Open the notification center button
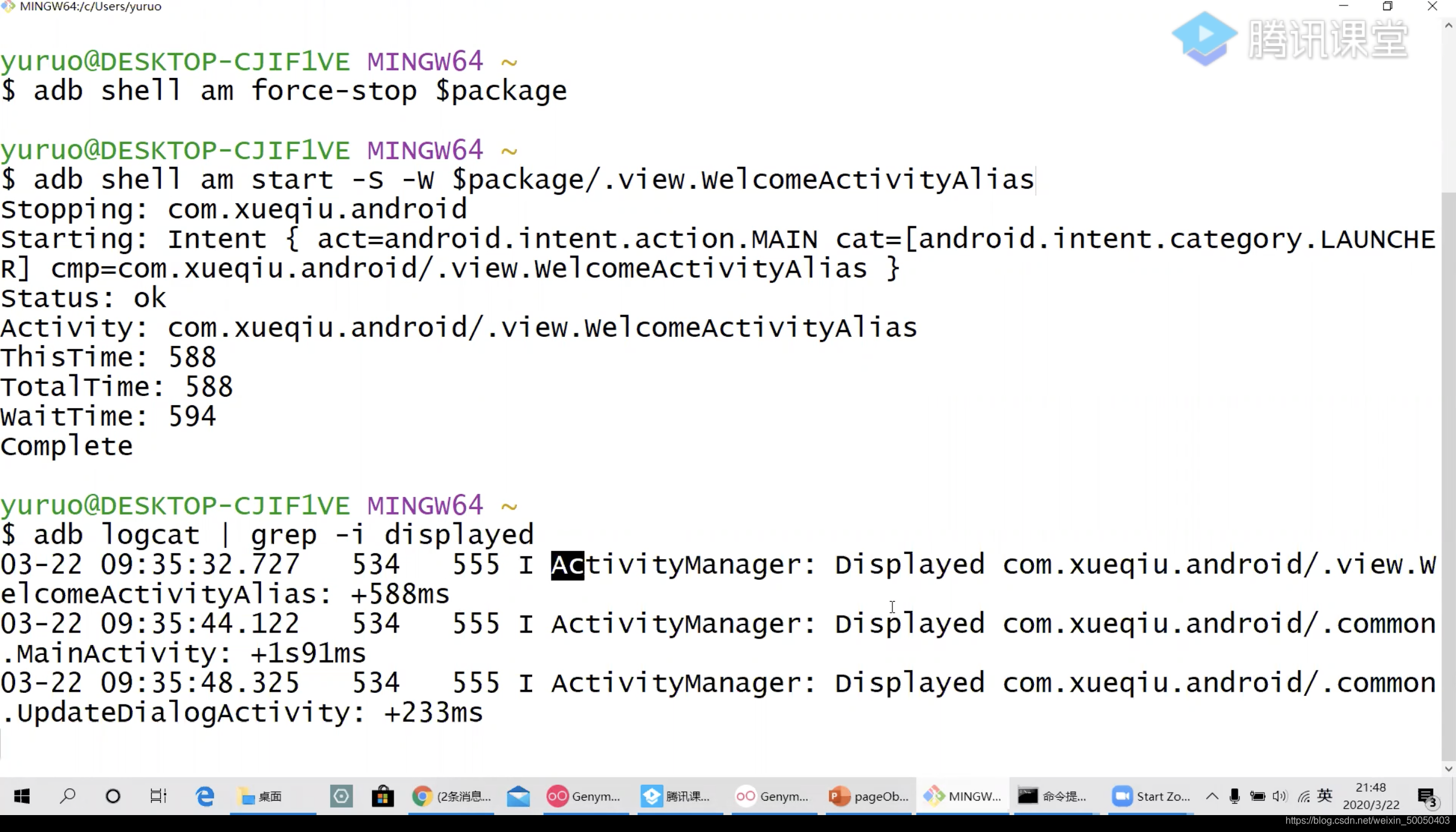 point(1426,796)
